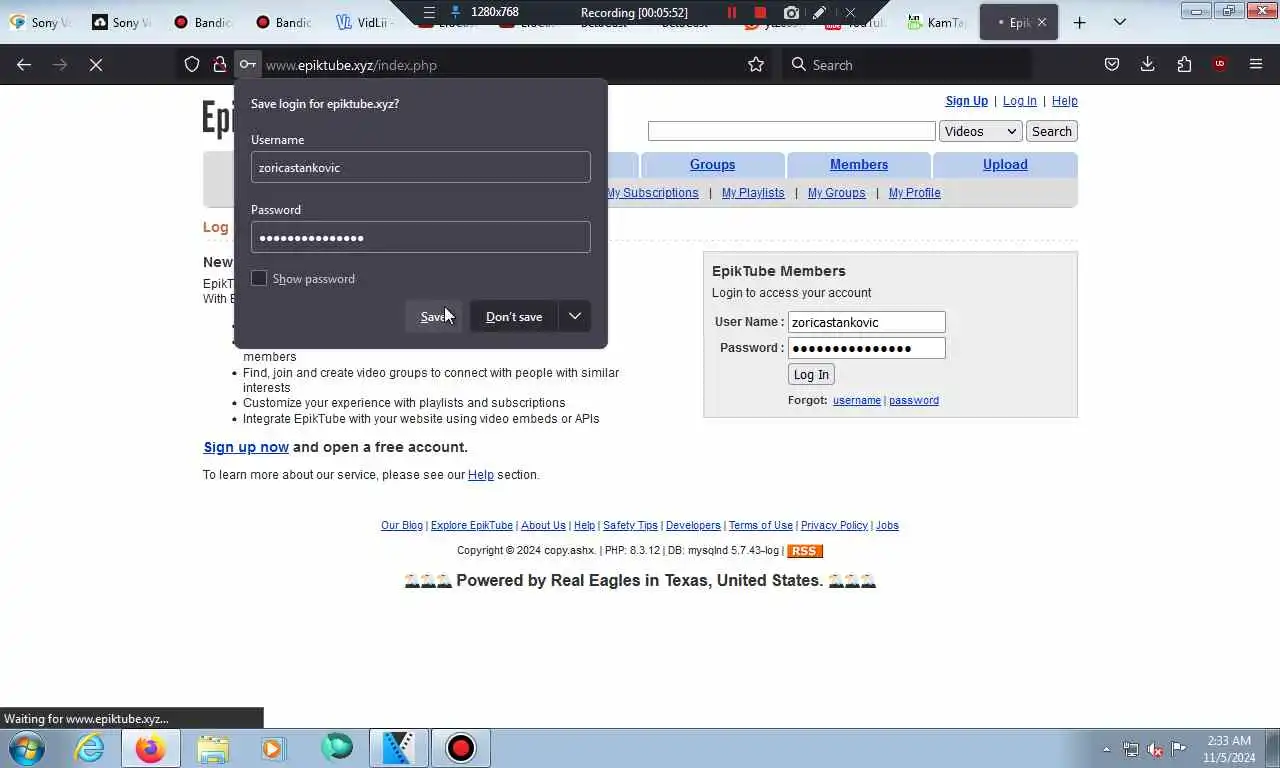Viewport: 1280px width, 768px height.
Task: Click the forgot password link
Action: [914, 400]
